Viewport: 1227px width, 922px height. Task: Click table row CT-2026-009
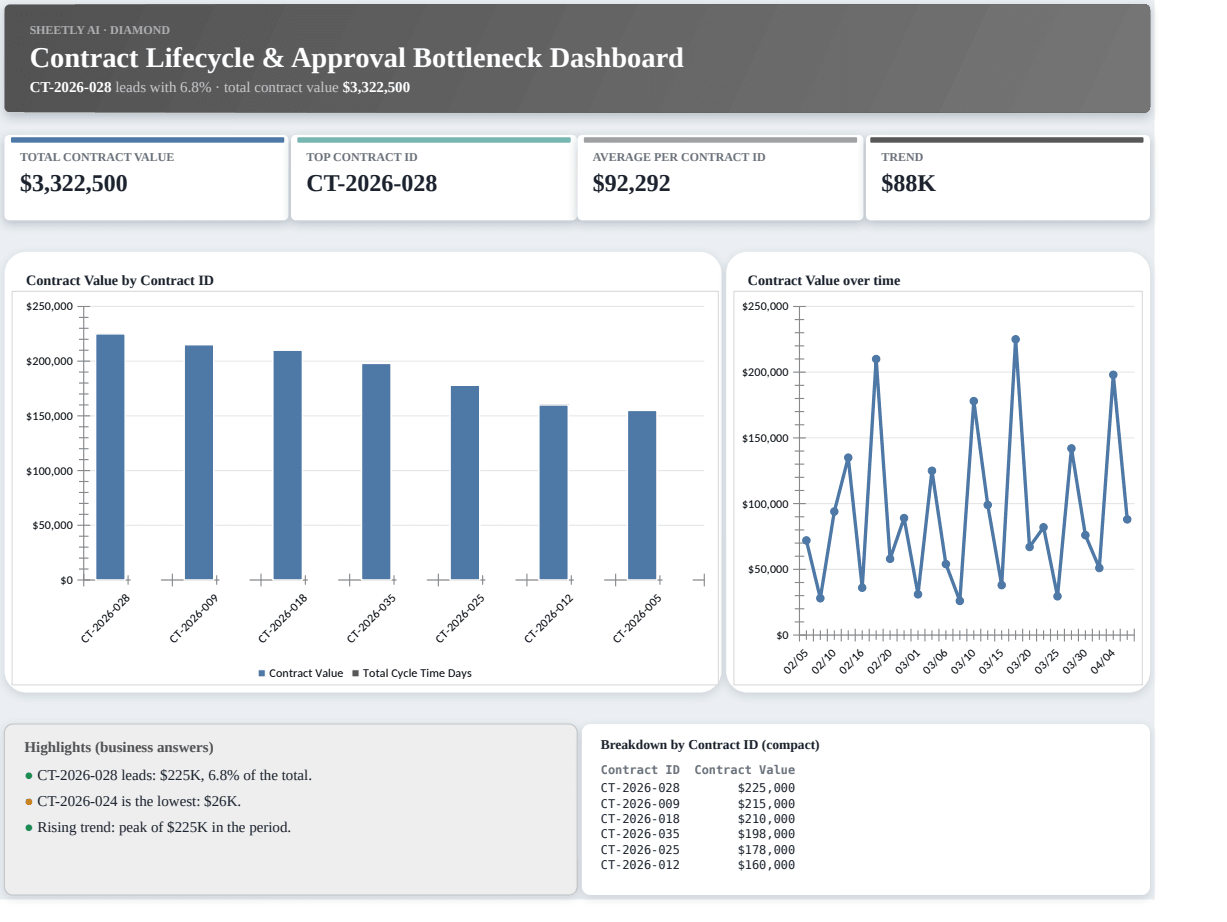(698, 804)
